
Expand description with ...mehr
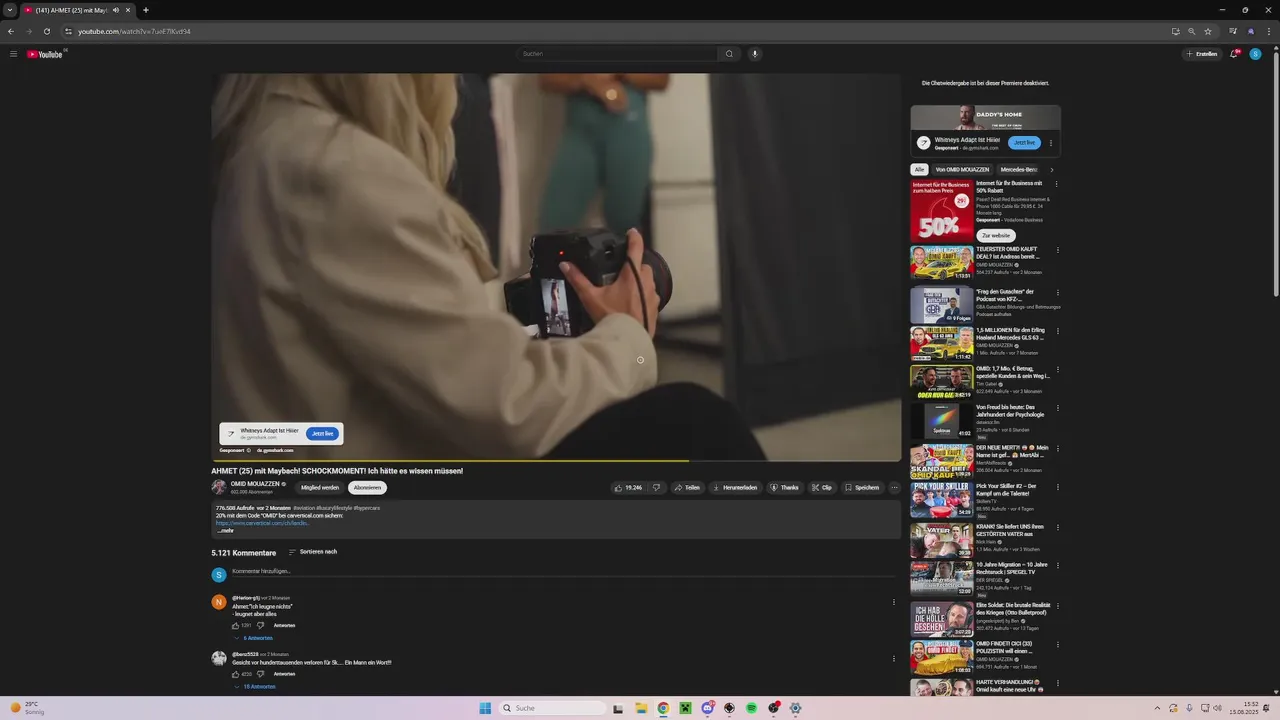[226, 531]
